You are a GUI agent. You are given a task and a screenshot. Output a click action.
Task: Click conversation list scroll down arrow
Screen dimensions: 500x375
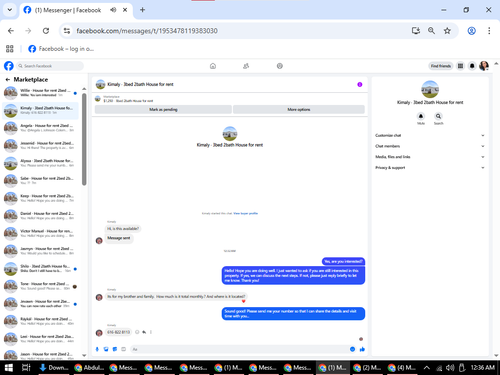[x=84, y=355]
